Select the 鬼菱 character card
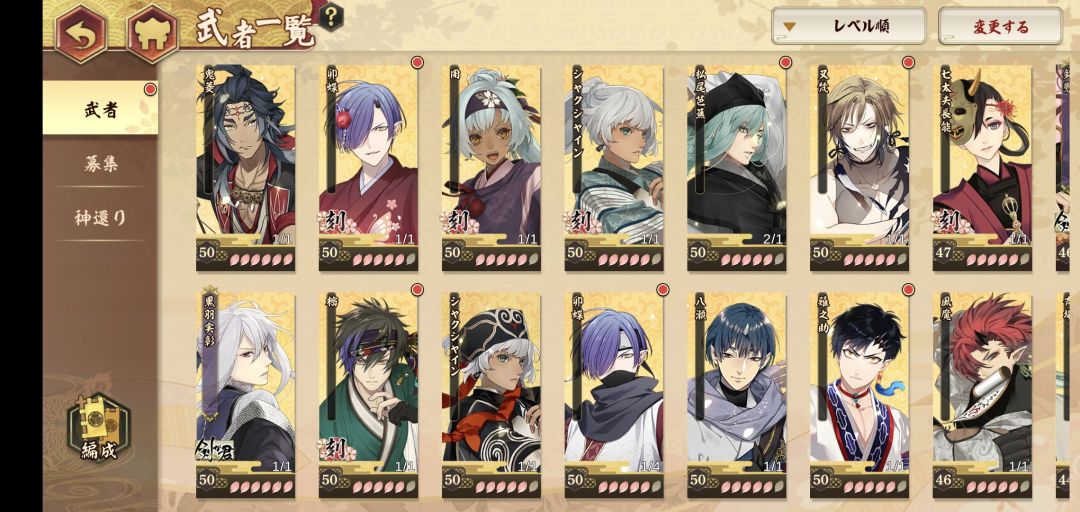The image size is (1080, 512). [245, 167]
